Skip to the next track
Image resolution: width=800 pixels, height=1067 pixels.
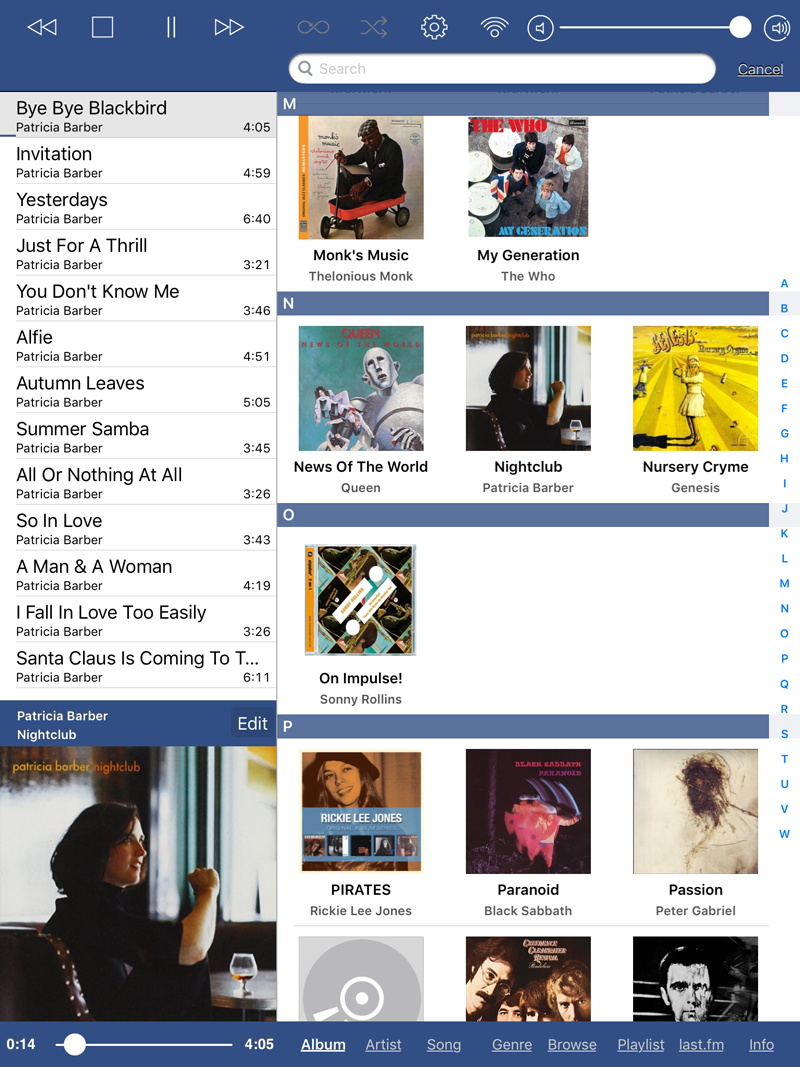[x=229, y=27]
